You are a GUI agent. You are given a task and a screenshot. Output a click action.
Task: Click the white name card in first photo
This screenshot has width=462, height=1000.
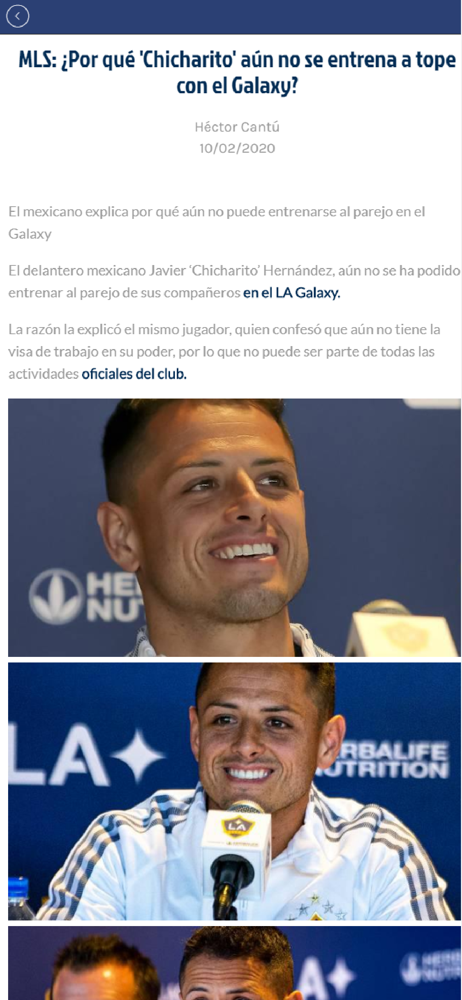[x=402, y=635]
